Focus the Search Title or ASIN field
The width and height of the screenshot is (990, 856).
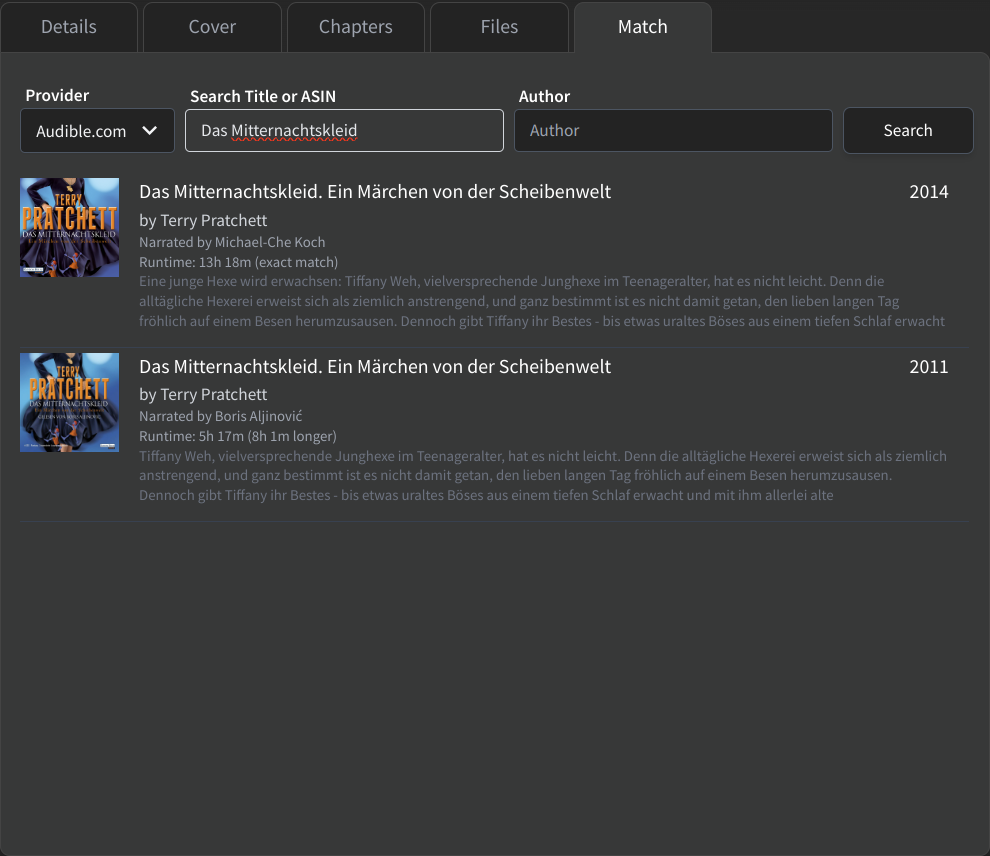(x=344, y=131)
